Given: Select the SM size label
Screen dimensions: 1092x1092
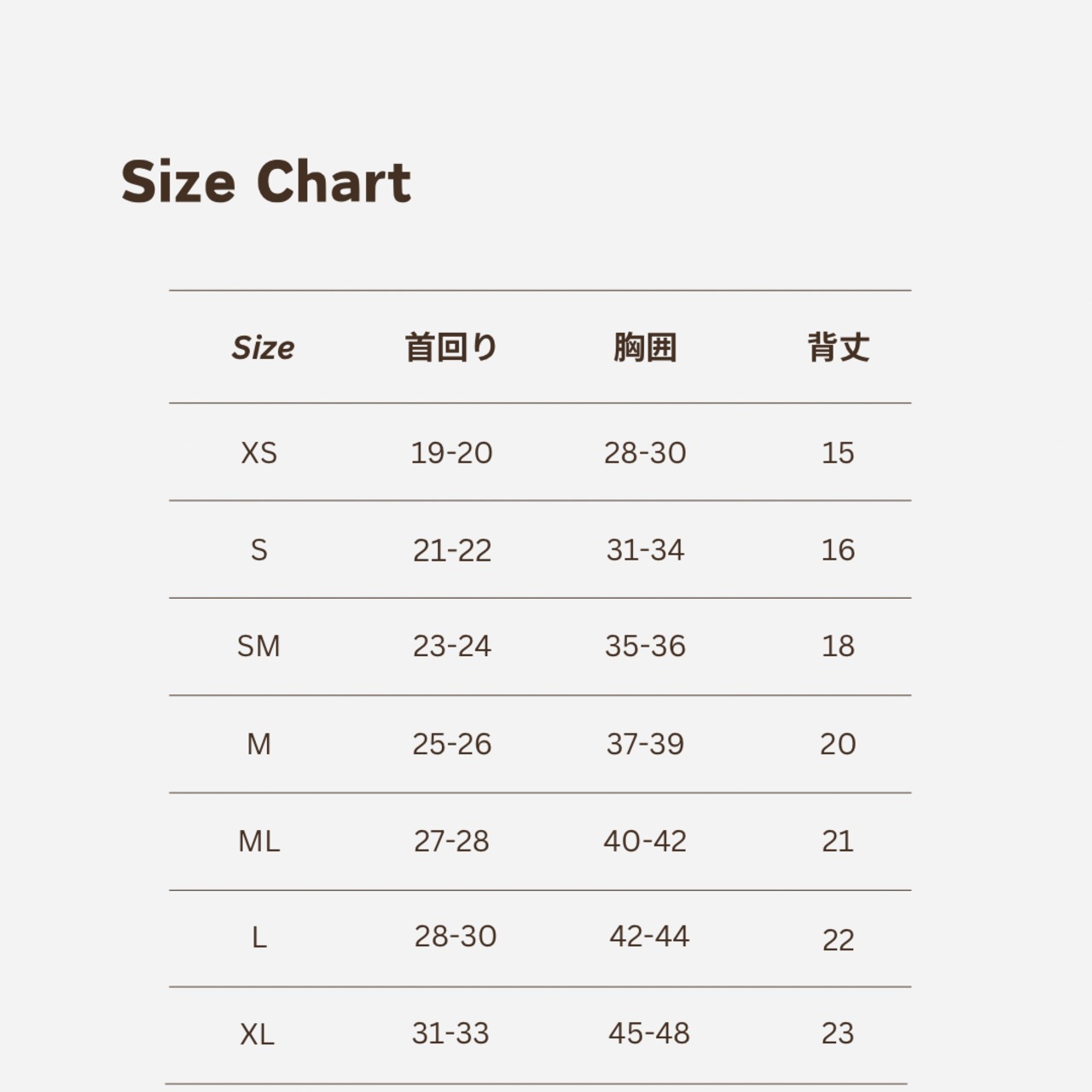Looking at the screenshot, I should [x=258, y=647].
